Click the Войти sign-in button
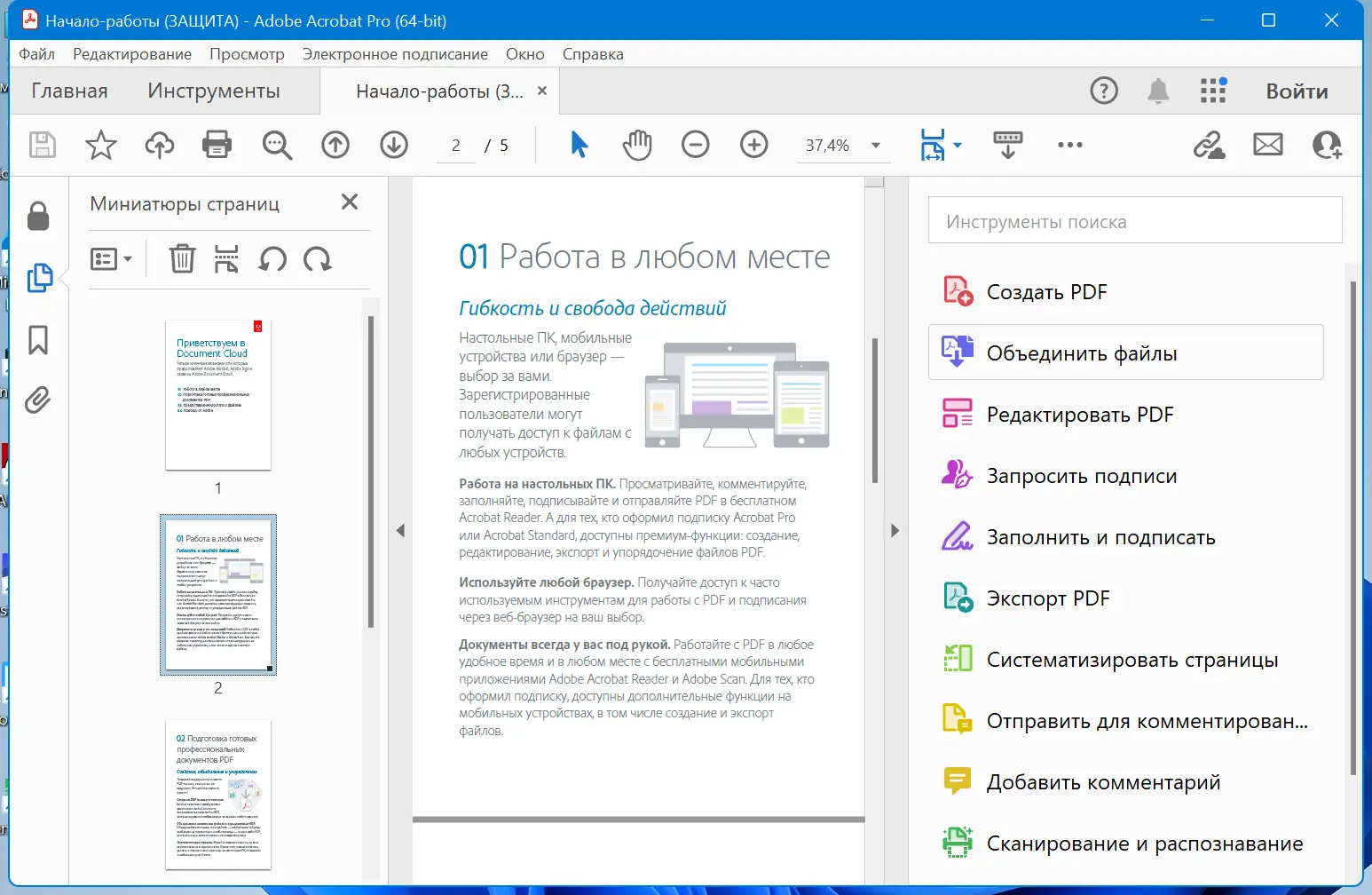This screenshot has height=895, width=1372. 1297,91
